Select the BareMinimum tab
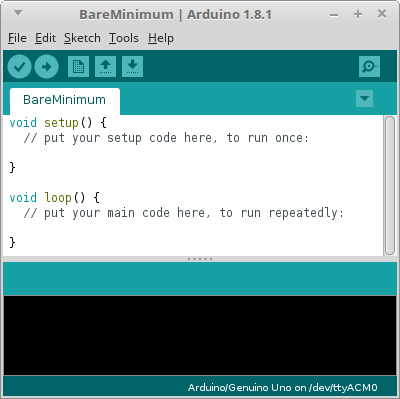Image resolution: width=400 pixels, height=399 pixels. [65, 100]
